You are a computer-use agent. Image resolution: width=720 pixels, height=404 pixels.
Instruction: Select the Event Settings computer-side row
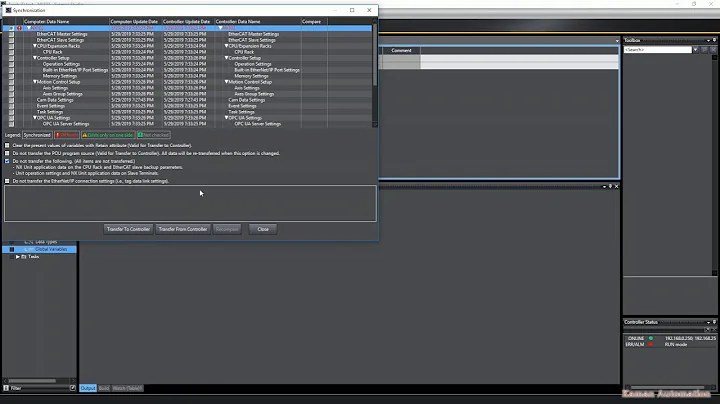(x=51, y=106)
